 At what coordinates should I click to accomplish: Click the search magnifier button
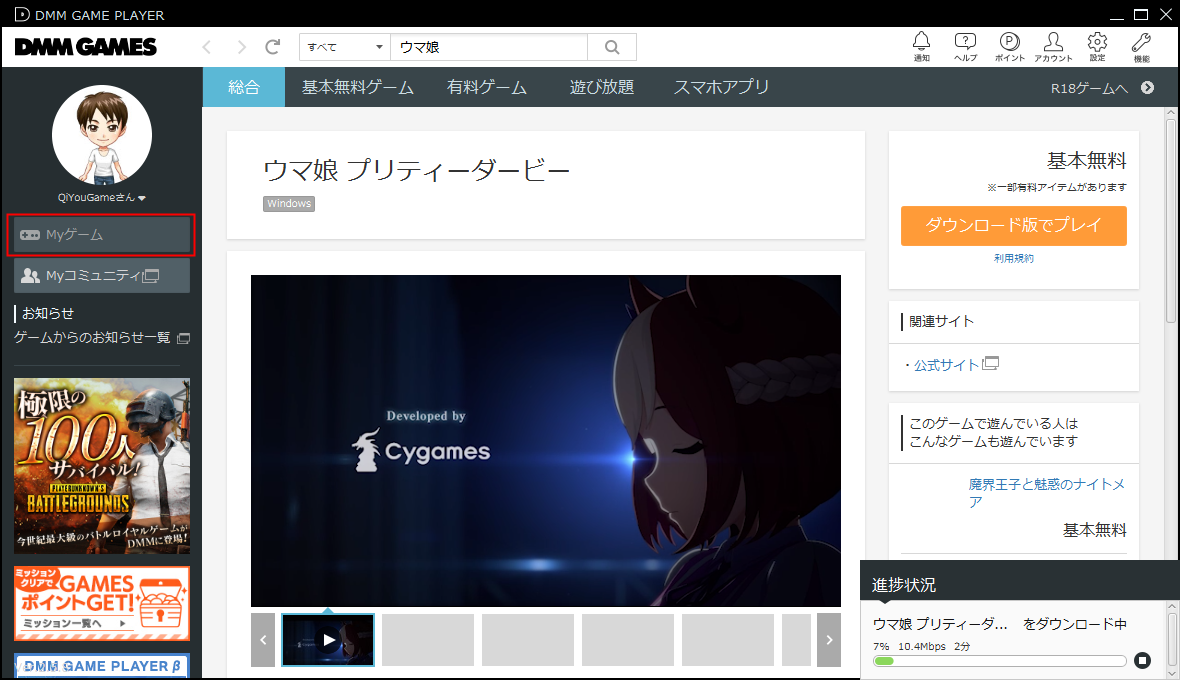(612, 47)
